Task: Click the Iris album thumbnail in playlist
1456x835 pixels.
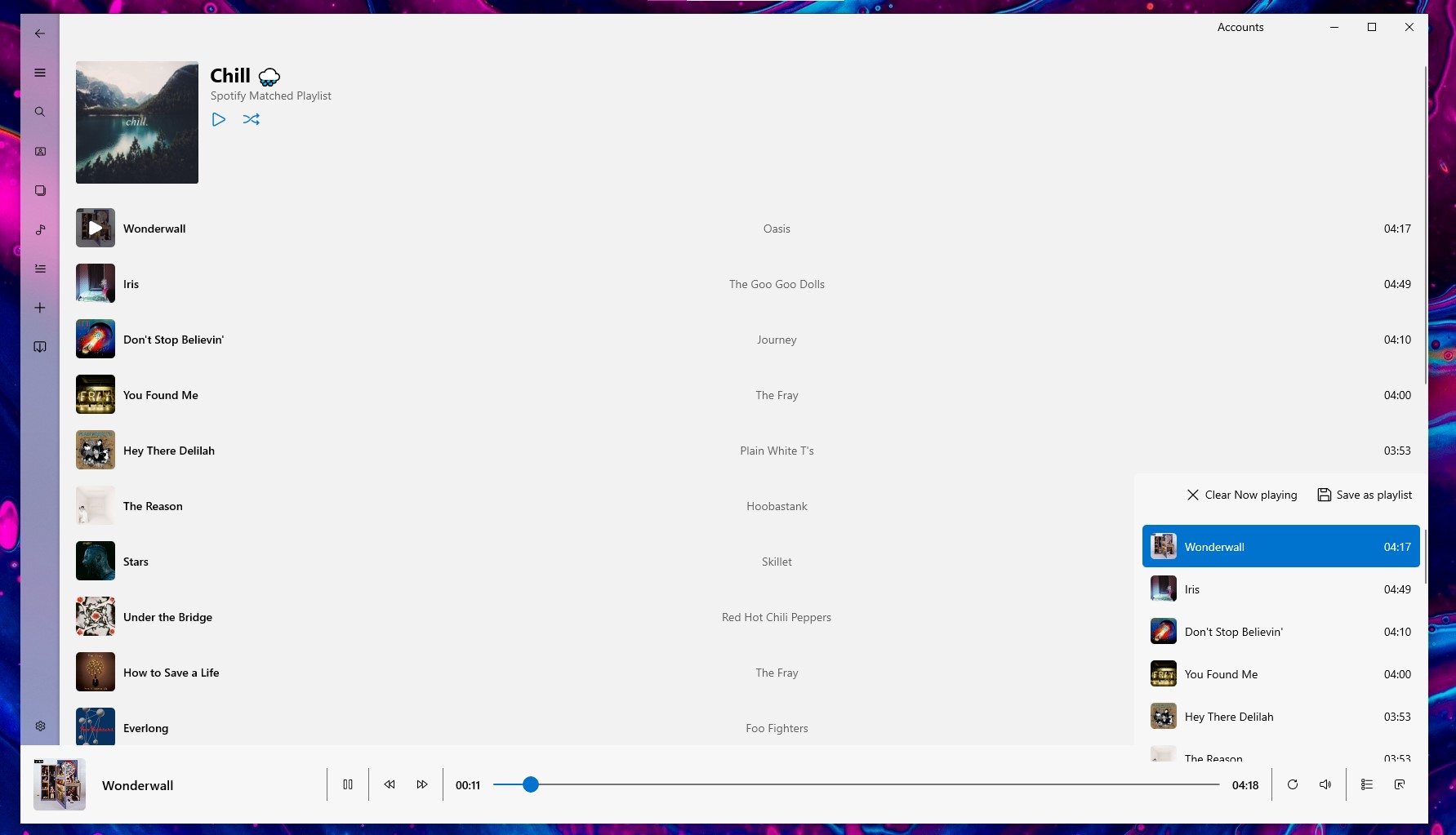Action: 96,283
